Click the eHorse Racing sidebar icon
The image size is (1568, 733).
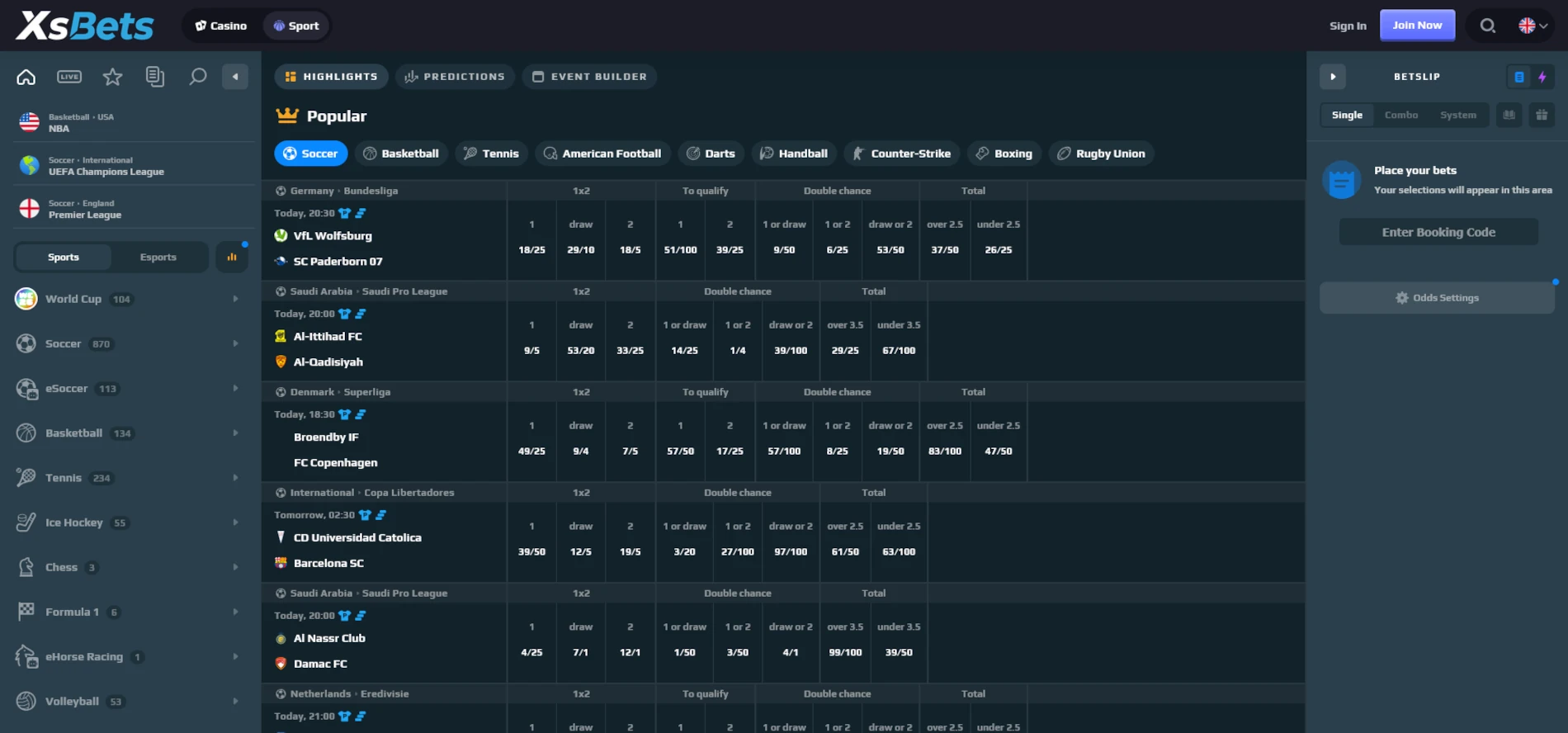pos(26,656)
